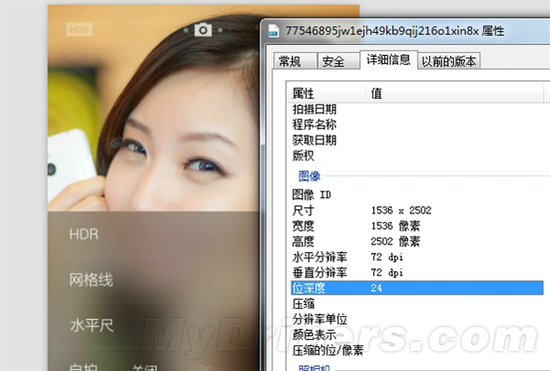Open the 以前的版本 tab

(x=449, y=61)
